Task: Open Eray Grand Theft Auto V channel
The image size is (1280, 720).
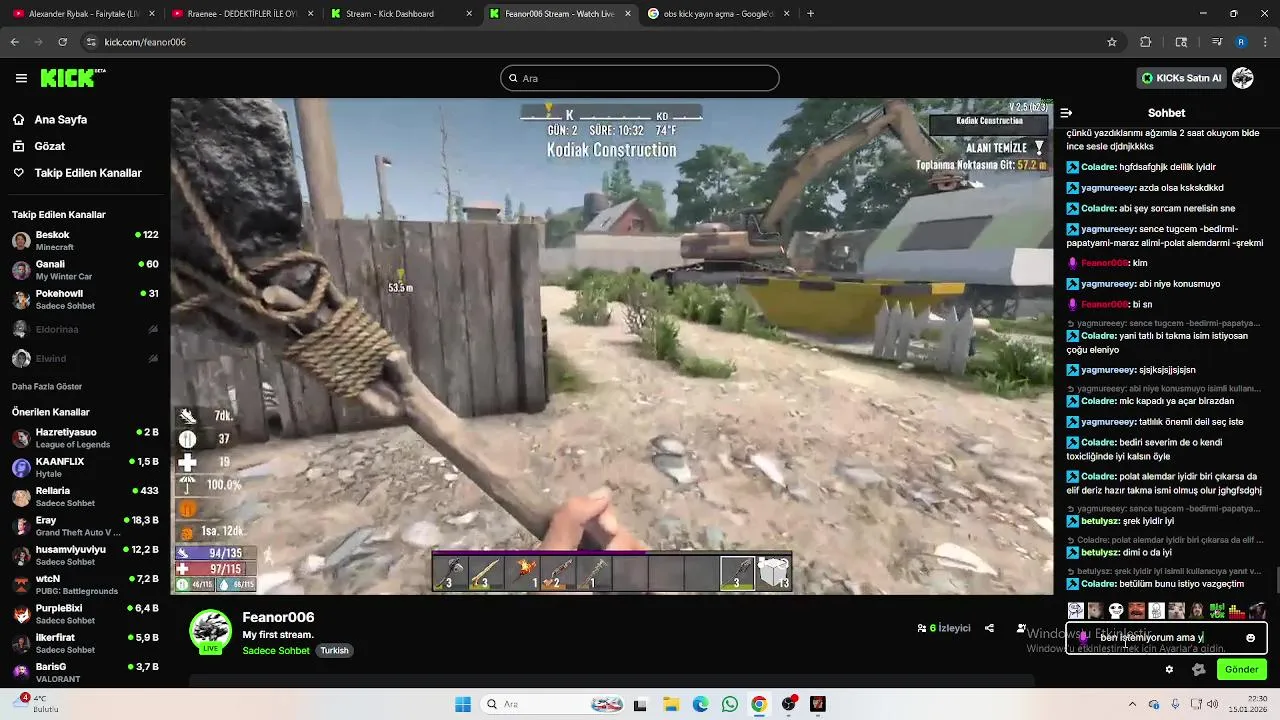Action: 85,526
